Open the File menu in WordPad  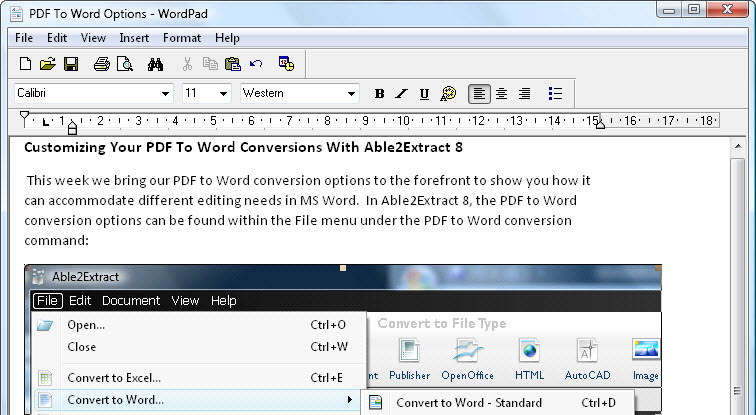click(24, 38)
